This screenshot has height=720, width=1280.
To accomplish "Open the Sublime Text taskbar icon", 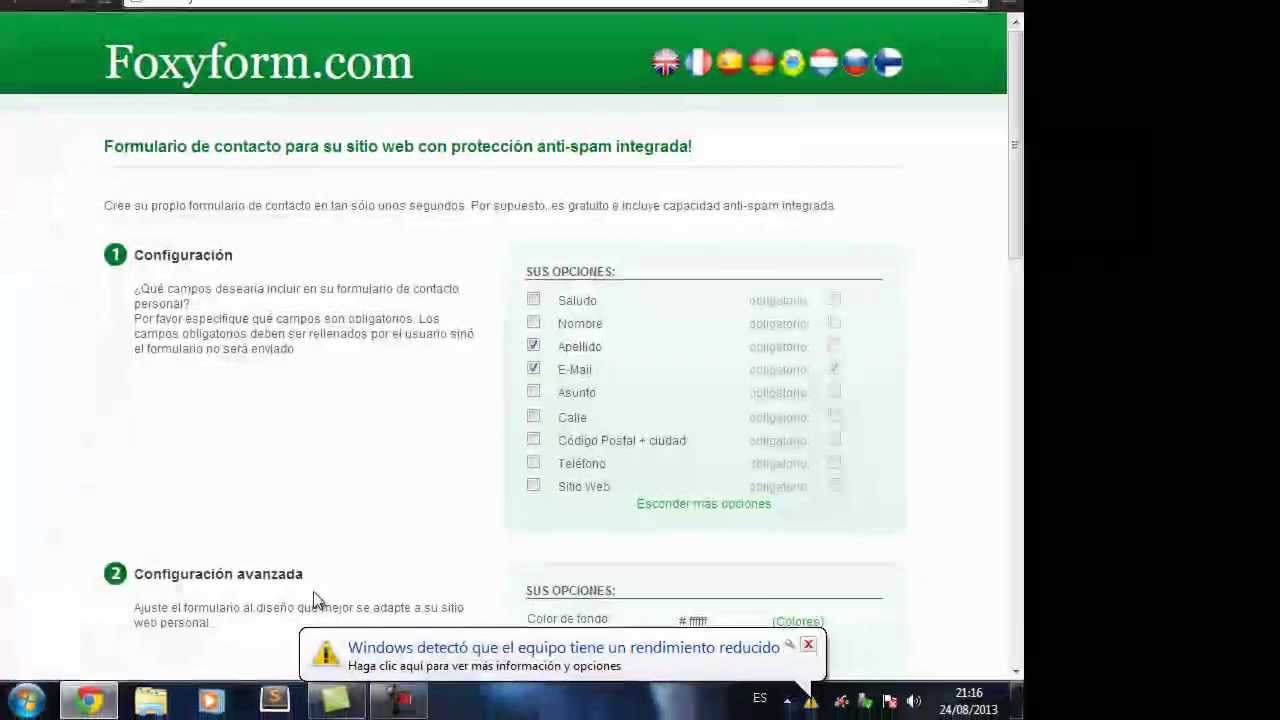I will (x=274, y=700).
